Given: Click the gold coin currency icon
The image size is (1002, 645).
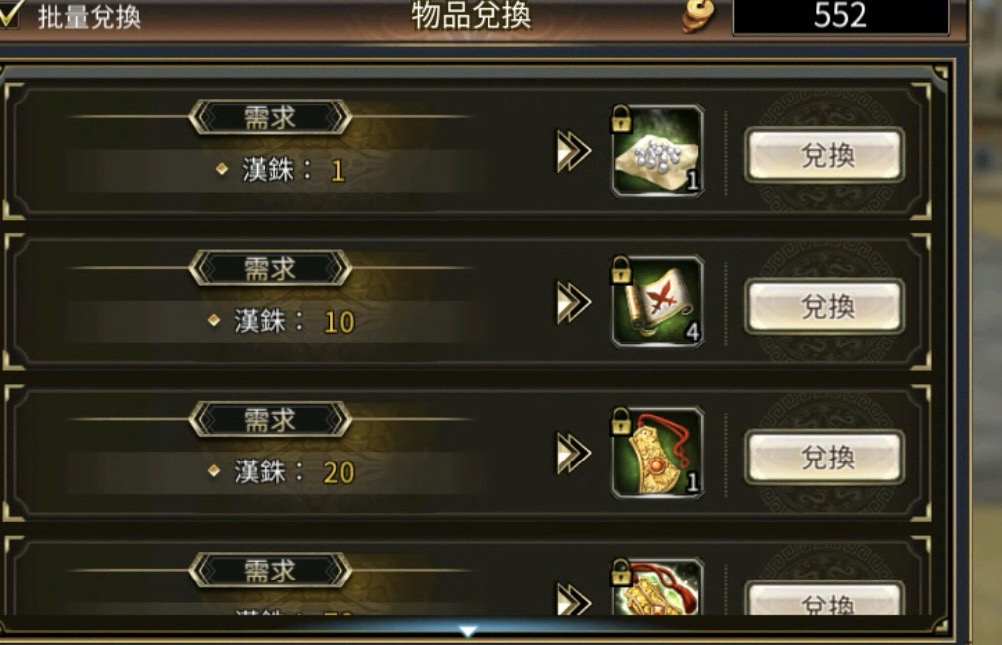Looking at the screenshot, I should pos(698,15).
